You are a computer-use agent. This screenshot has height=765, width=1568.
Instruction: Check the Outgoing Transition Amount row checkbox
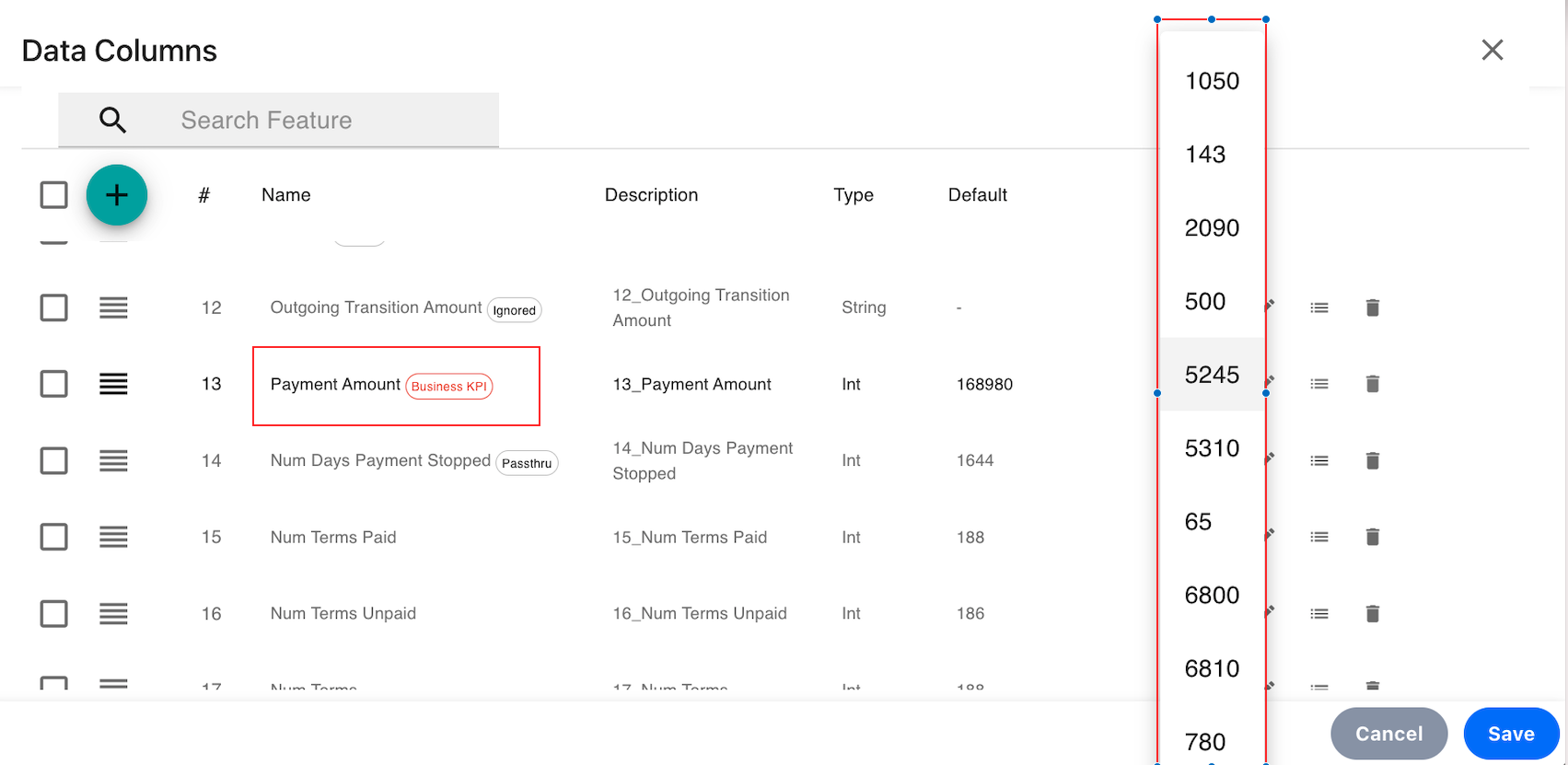point(54,307)
